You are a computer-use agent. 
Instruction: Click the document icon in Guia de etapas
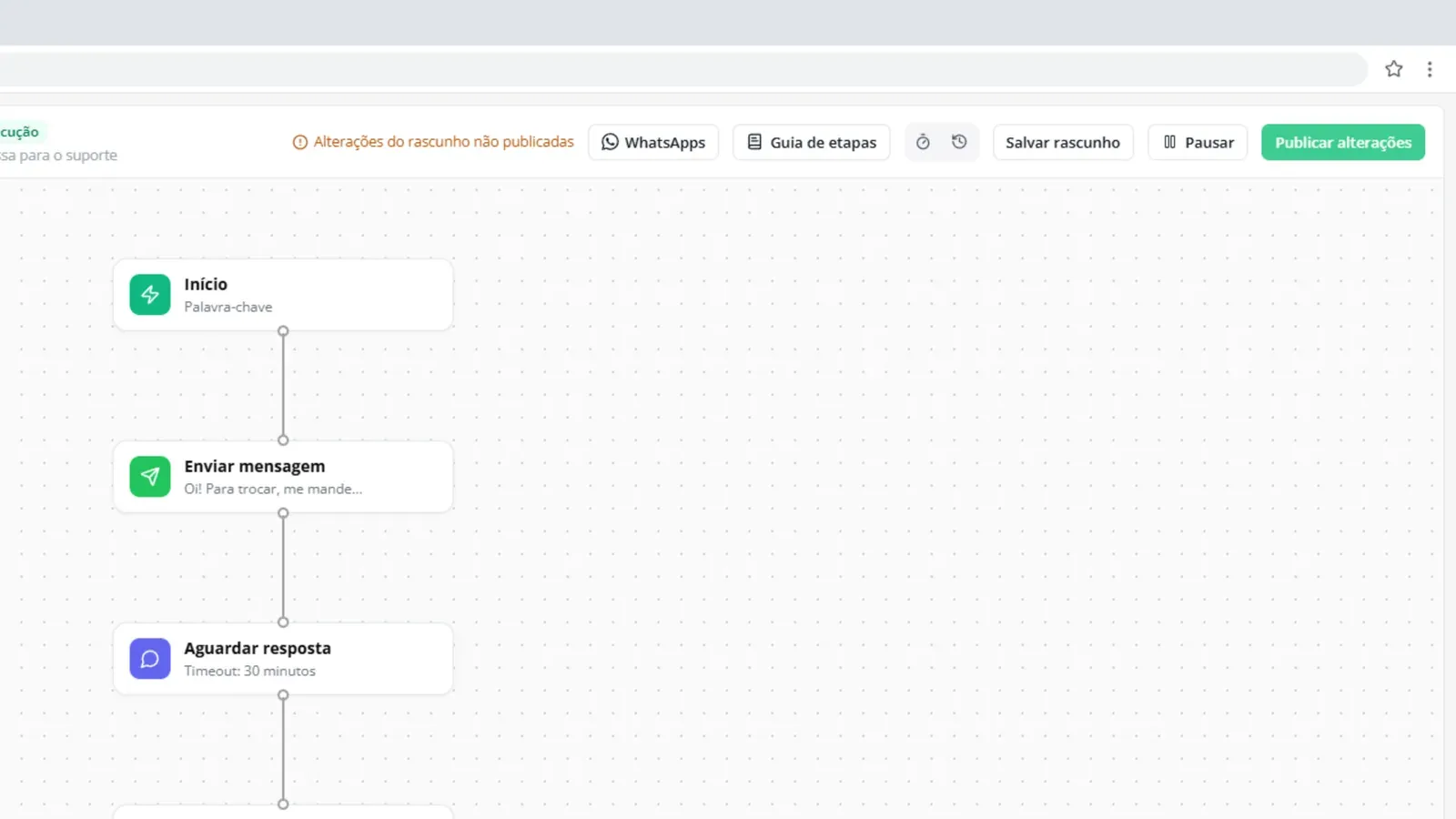[x=754, y=142]
